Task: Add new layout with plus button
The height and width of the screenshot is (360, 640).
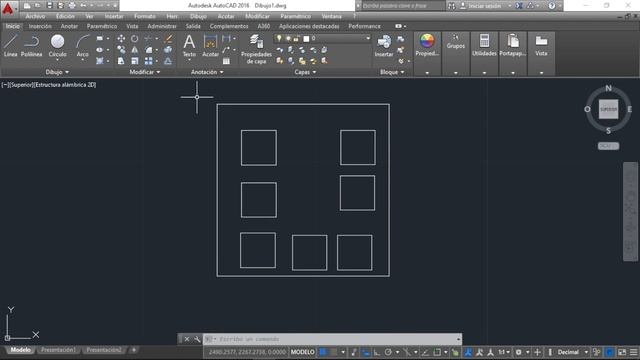Action: point(133,350)
